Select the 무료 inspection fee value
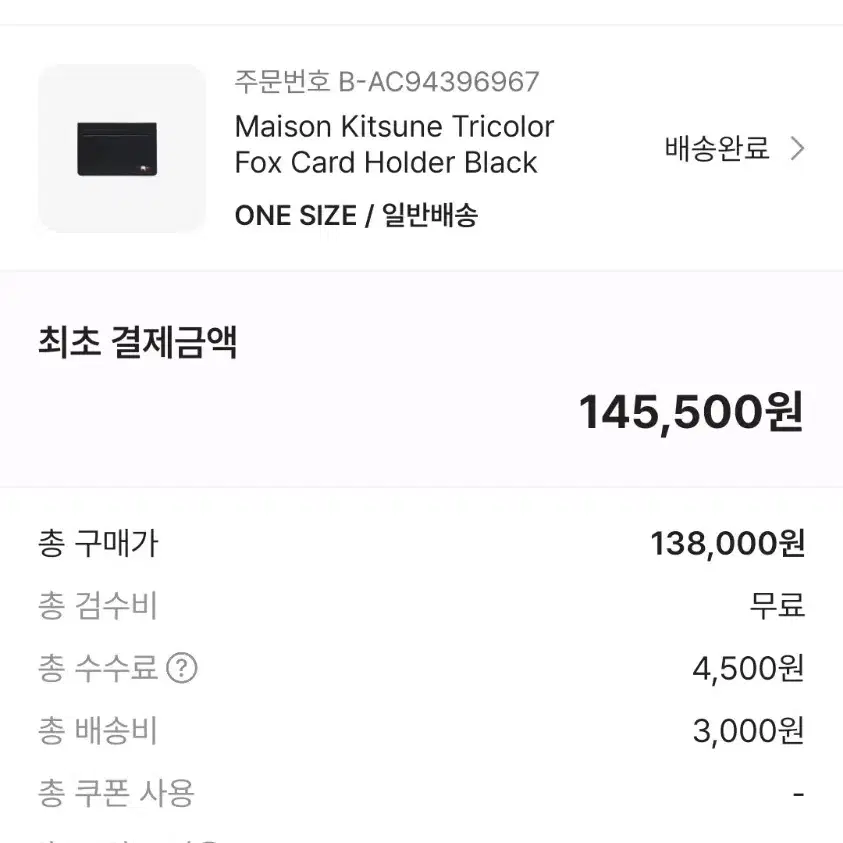The width and height of the screenshot is (843, 843). pyautogui.click(x=777, y=606)
